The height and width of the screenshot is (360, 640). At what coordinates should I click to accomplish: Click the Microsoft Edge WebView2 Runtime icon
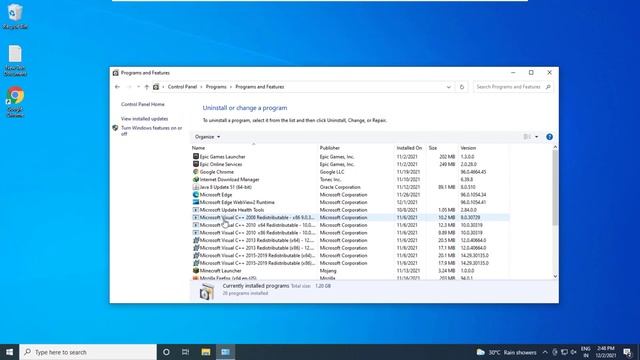[x=196, y=202]
